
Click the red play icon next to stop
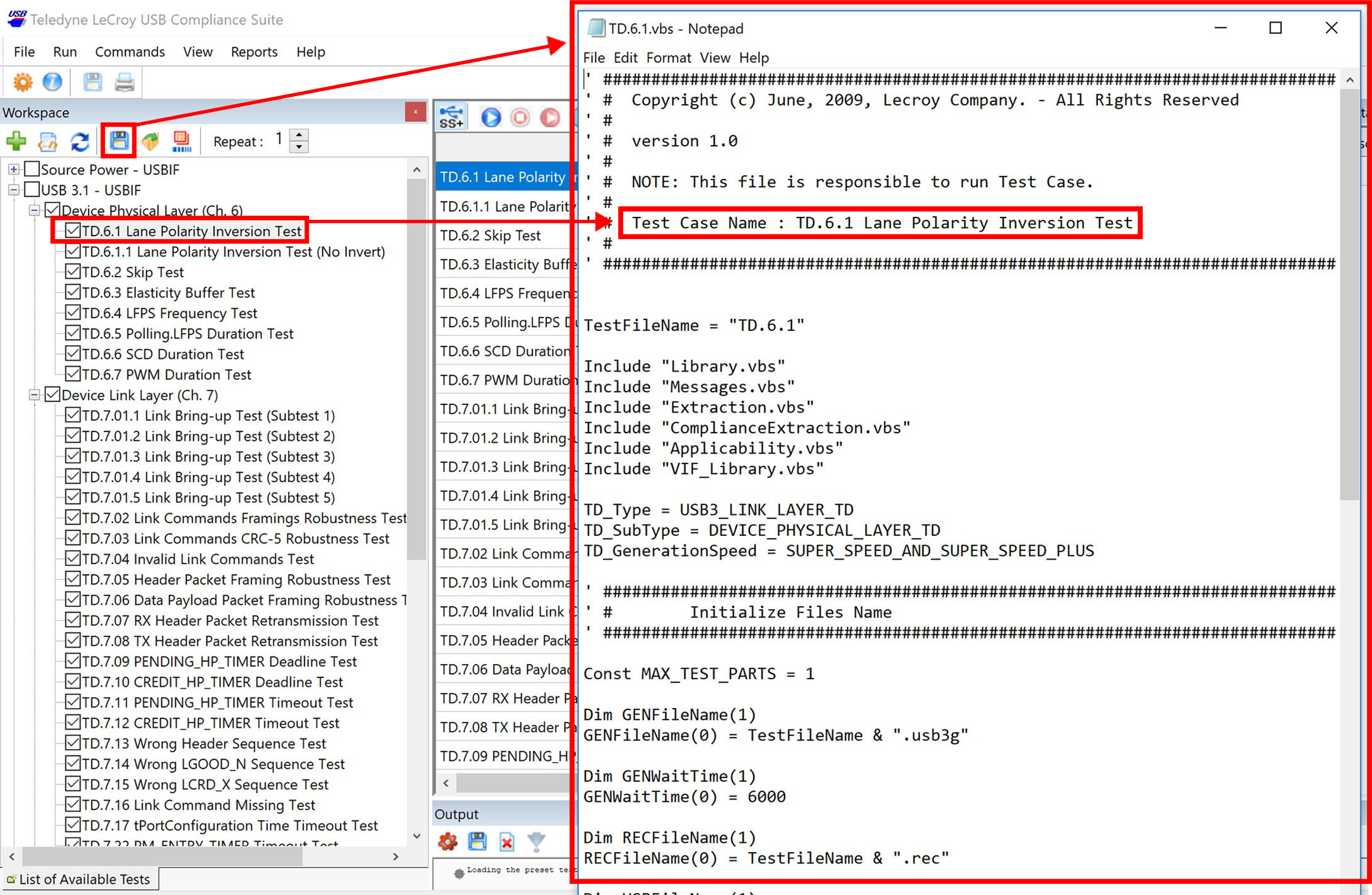click(550, 118)
